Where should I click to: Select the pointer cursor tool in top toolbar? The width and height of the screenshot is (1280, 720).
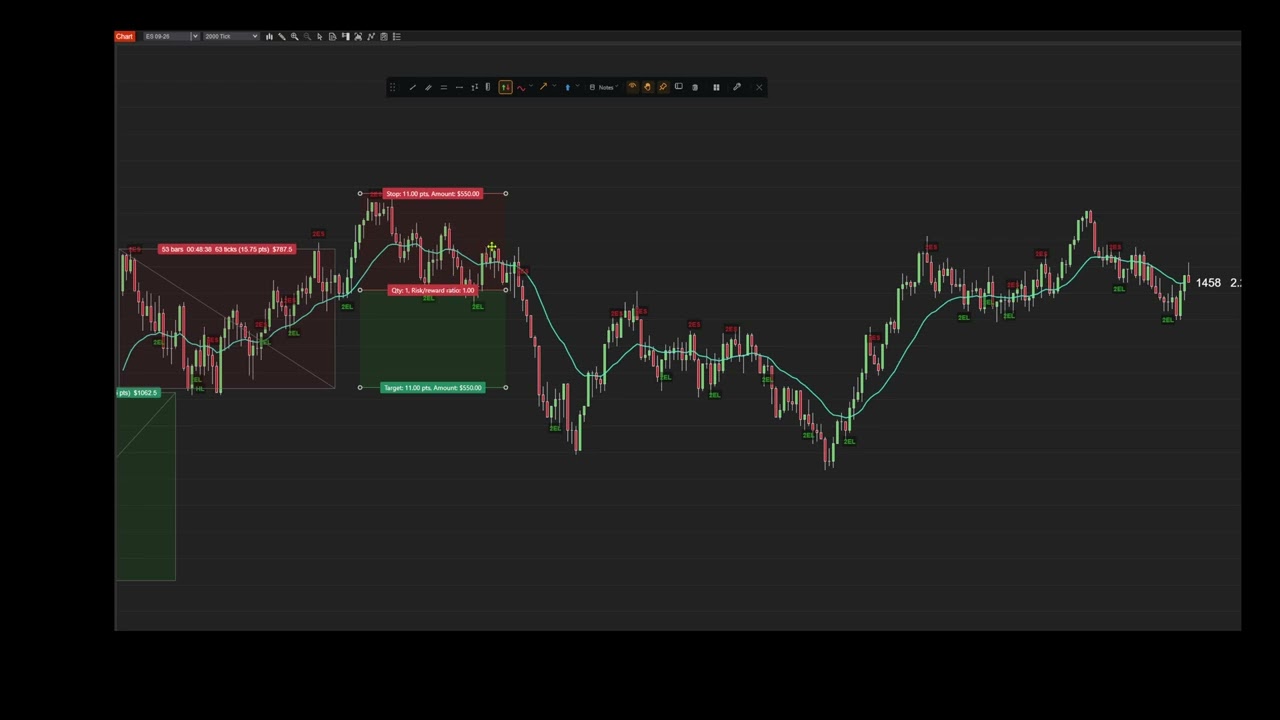click(320, 36)
